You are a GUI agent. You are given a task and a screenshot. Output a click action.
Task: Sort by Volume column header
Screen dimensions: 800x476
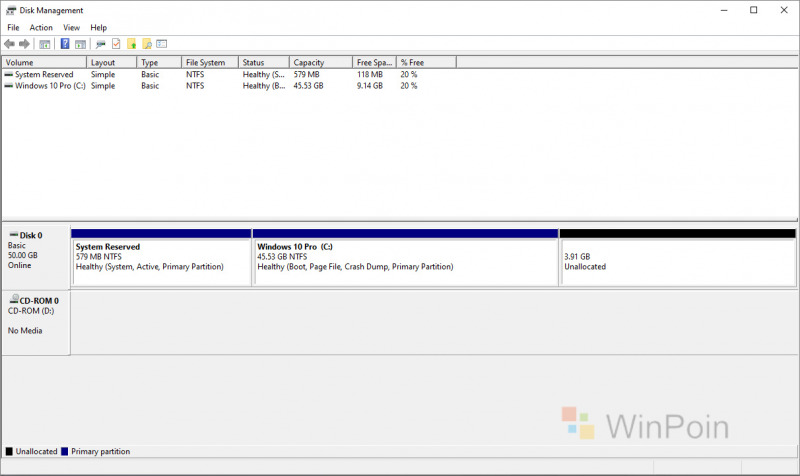point(44,62)
